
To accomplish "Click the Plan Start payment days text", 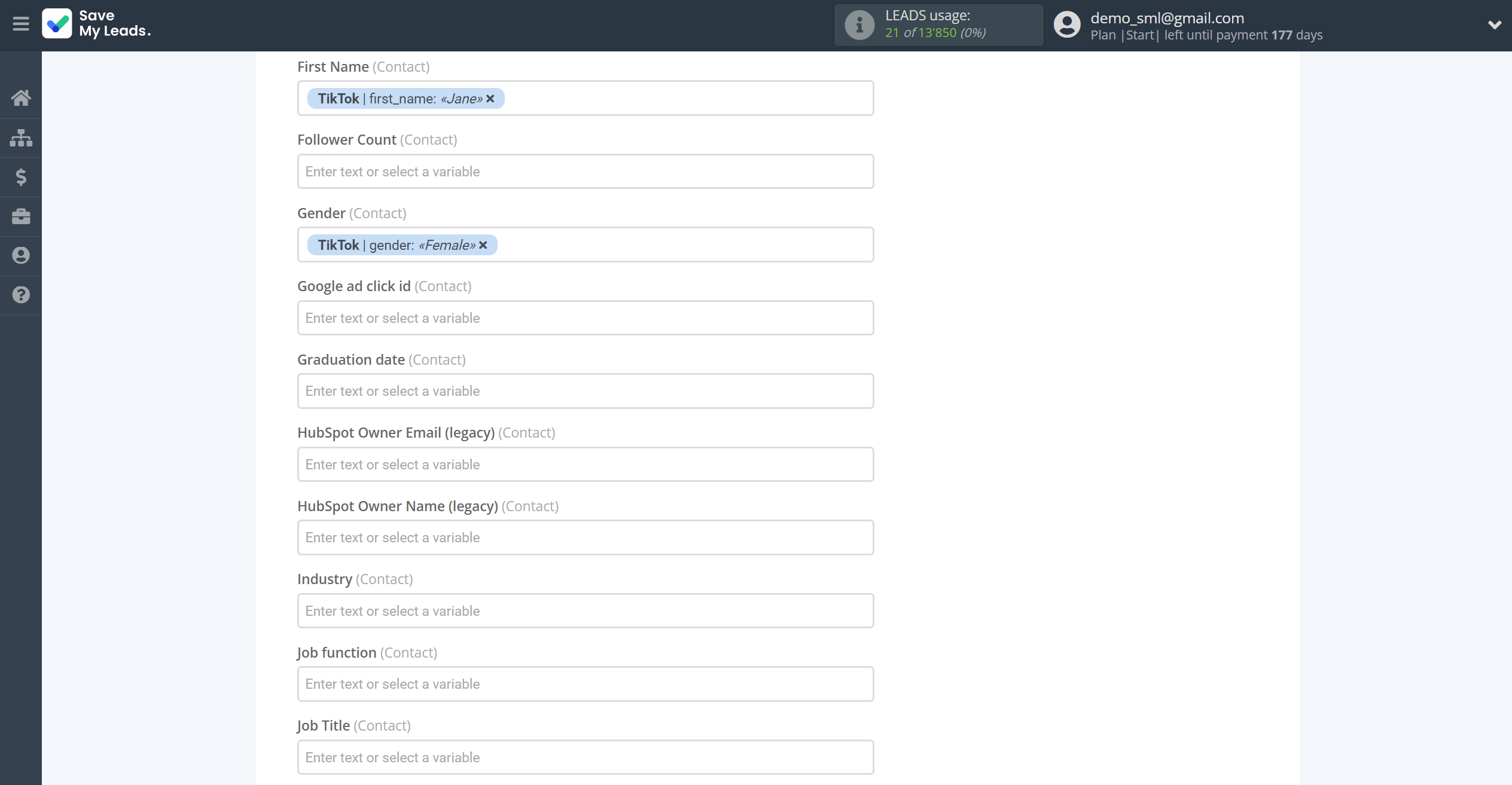I will point(1206,35).
